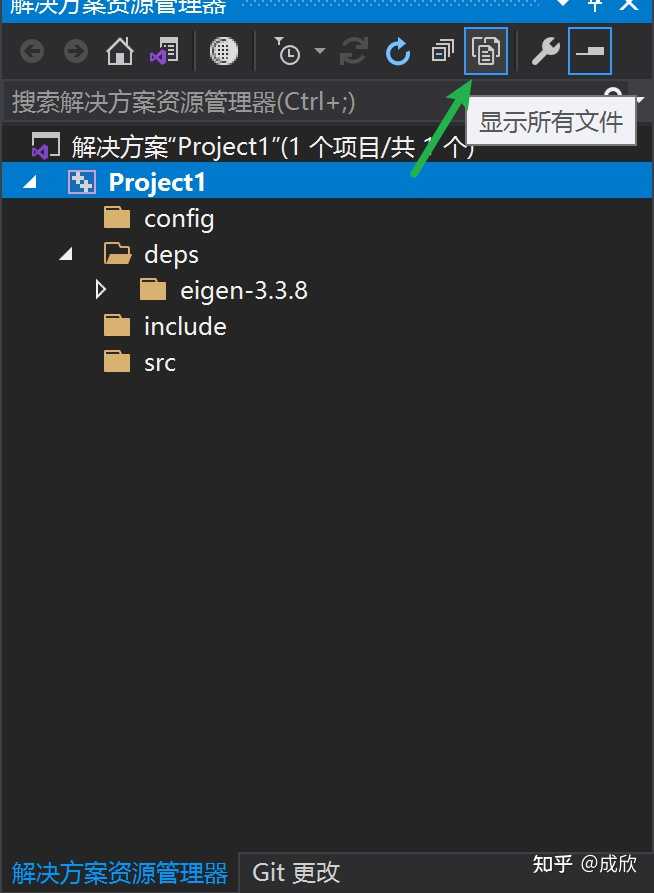Collapse the deps folder
This screenshot has height=893, width=654.
pos(66,255)
